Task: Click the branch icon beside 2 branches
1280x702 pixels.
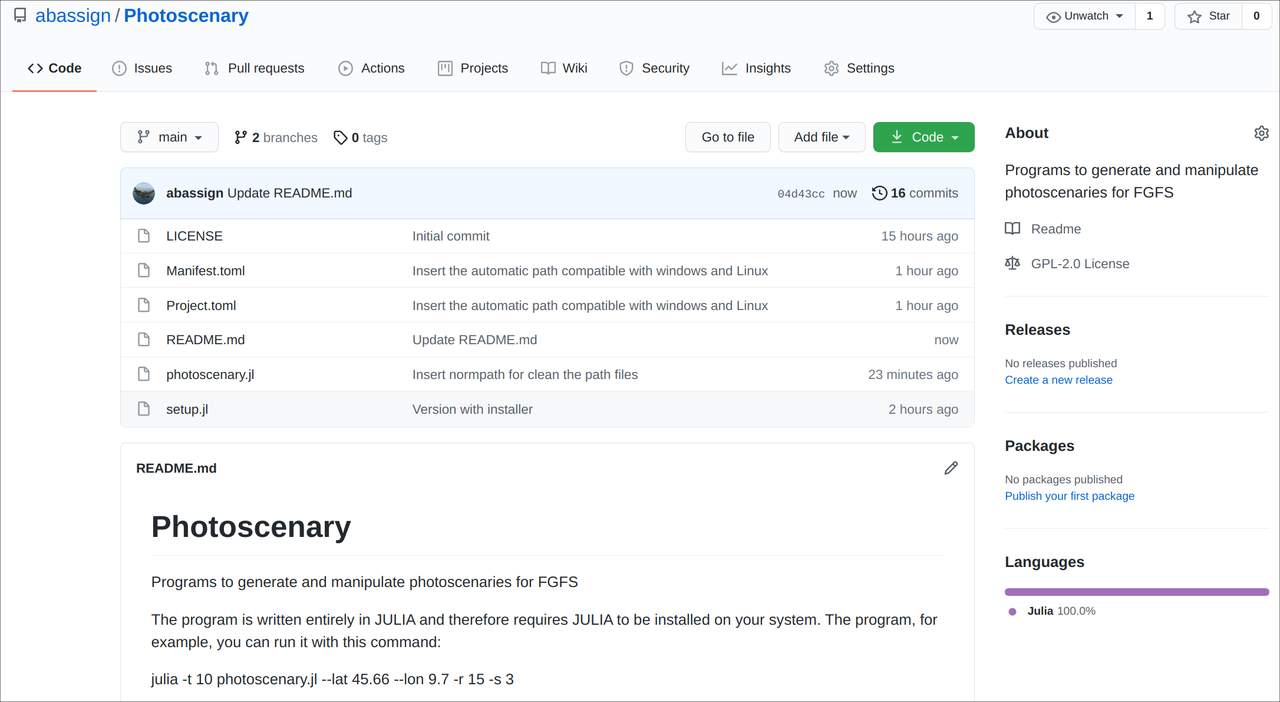Action: coord(241,138)
